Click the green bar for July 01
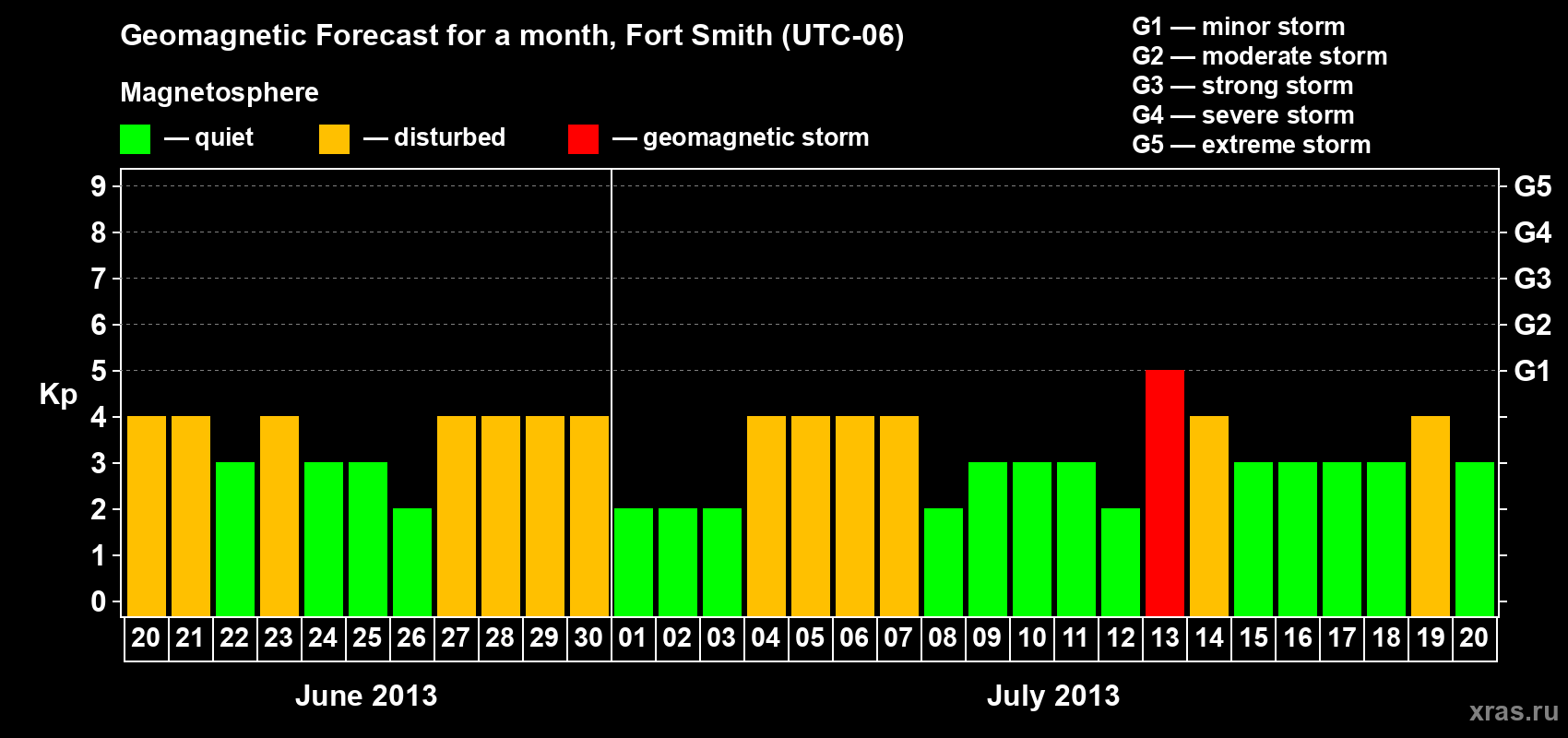Image resolution: width=1568 pixels, height=738 pixels. click(x=634, y=562)
